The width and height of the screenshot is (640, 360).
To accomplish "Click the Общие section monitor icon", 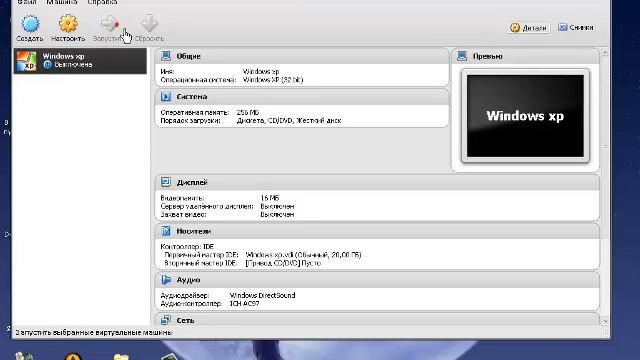I will click(x=166, y=56).
